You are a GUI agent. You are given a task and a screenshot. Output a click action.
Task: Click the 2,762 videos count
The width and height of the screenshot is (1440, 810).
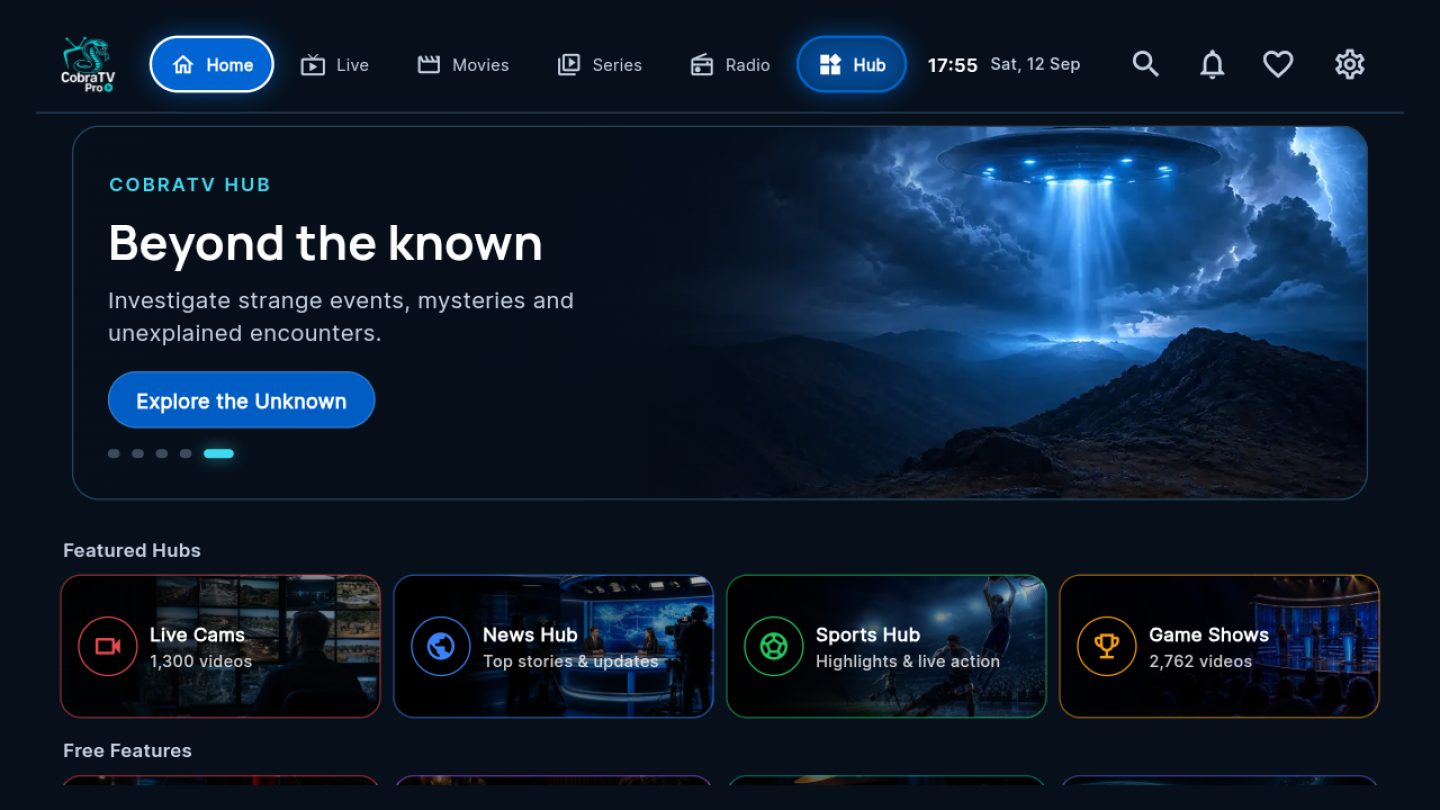[x=1201, y=661]
